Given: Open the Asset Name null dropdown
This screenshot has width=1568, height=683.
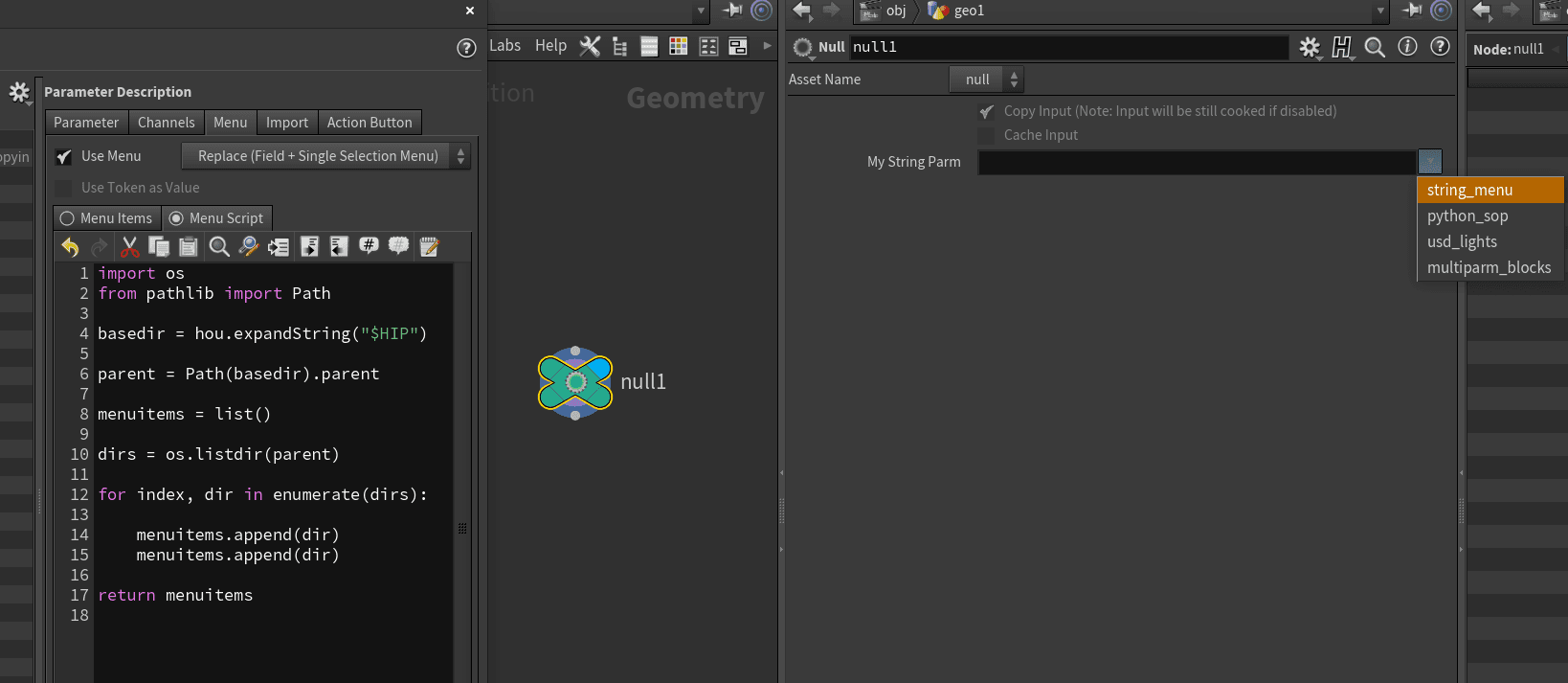Looking at the screenshot, I should (986, 80).
